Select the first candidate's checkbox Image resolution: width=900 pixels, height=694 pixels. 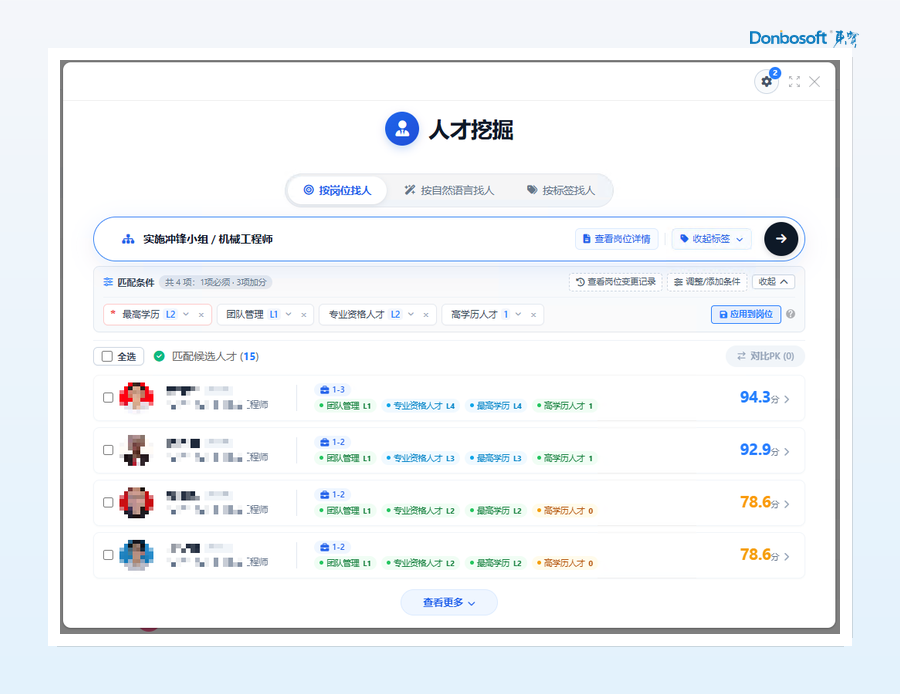(x=108, y=397)
